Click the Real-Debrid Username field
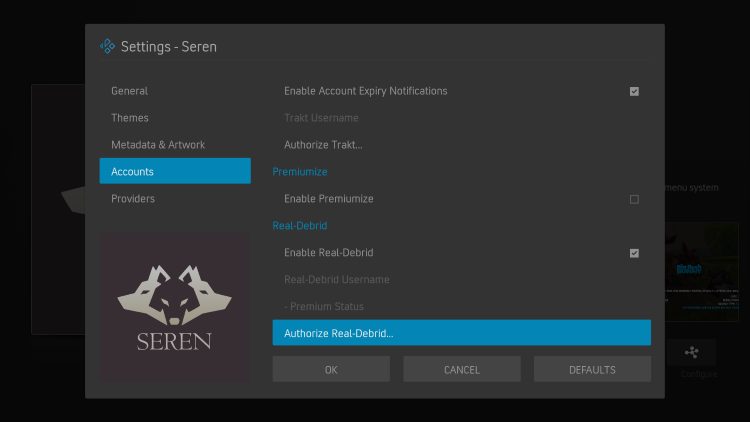Screen dimensions: 750x422 tap(462, 279)
